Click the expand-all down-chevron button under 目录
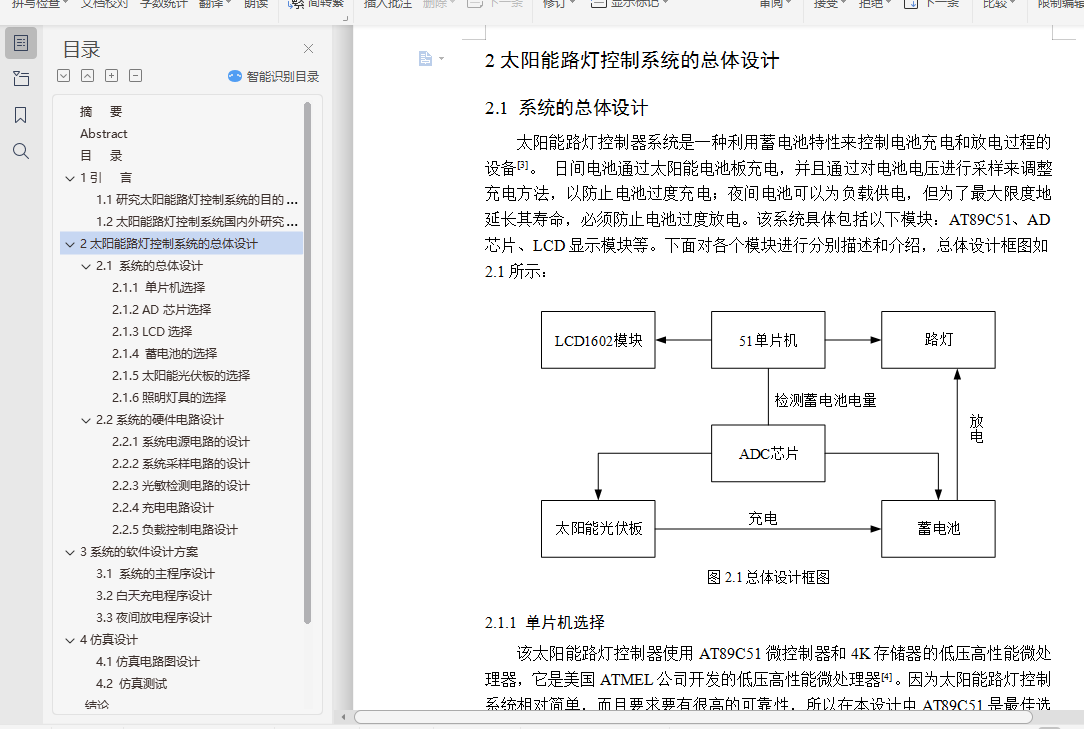This screenshot has height=729, width=1084. (x=64, y=76)
